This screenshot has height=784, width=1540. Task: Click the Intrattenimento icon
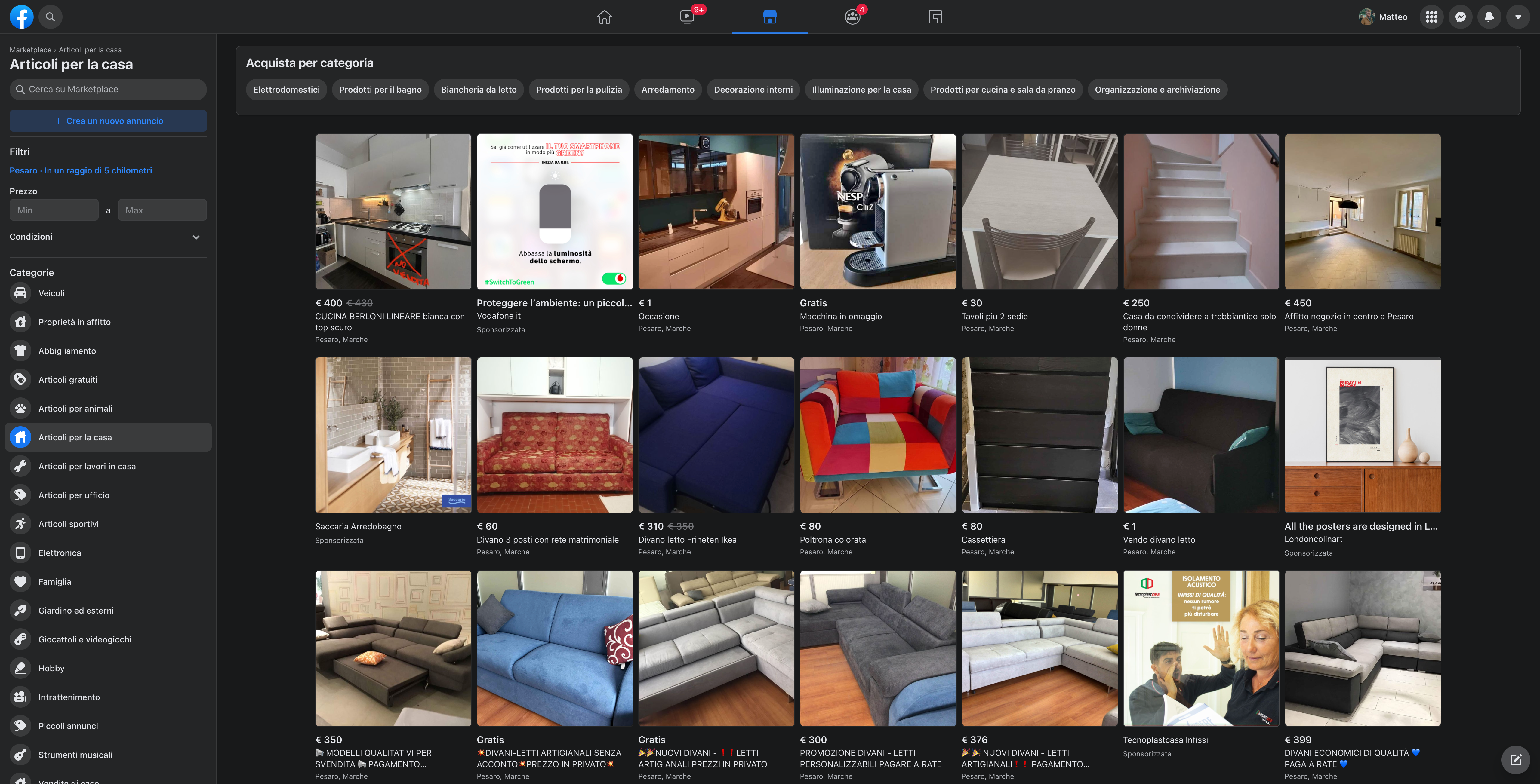click(20, 697)
